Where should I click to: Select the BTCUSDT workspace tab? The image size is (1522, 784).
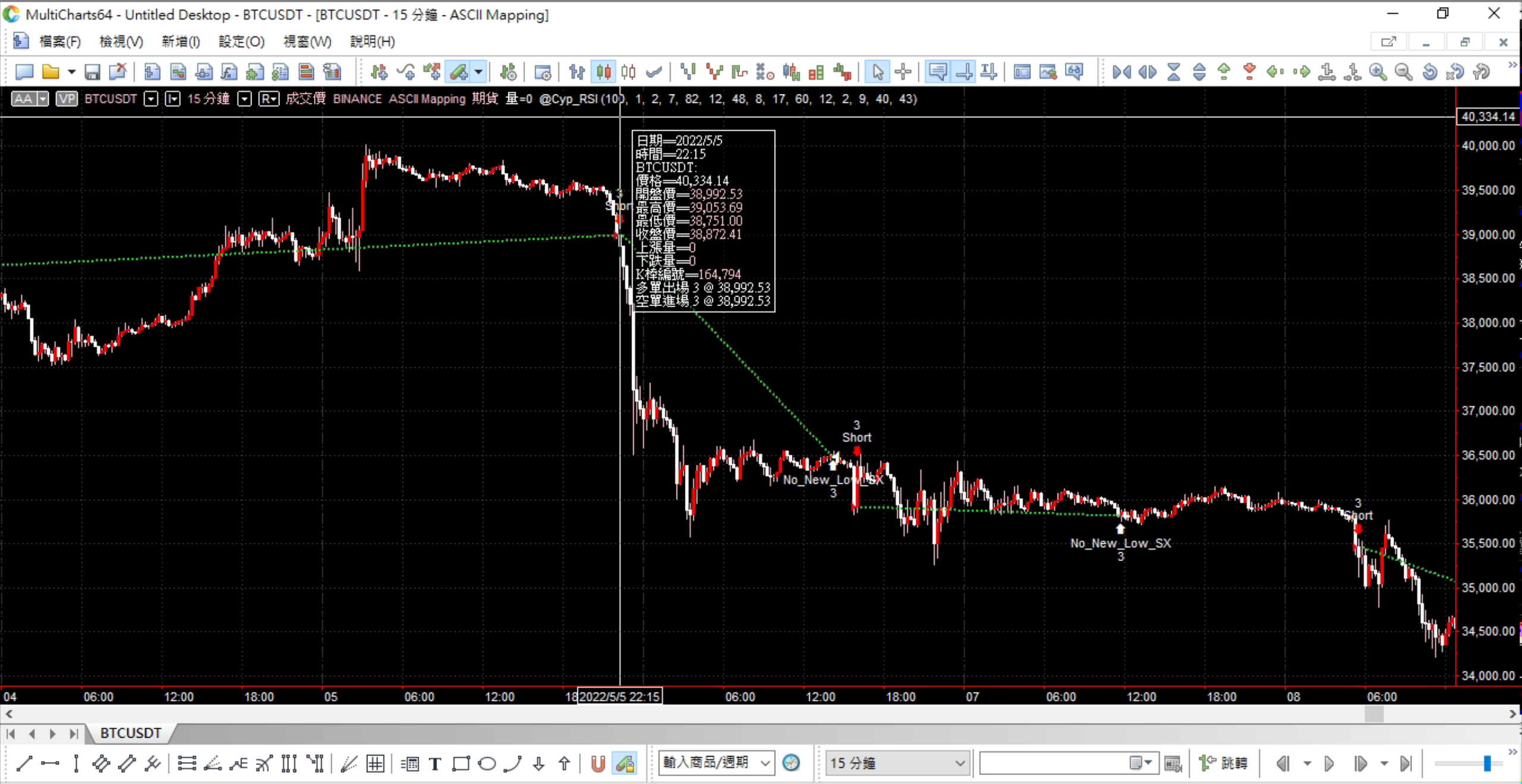coord(130,733)
